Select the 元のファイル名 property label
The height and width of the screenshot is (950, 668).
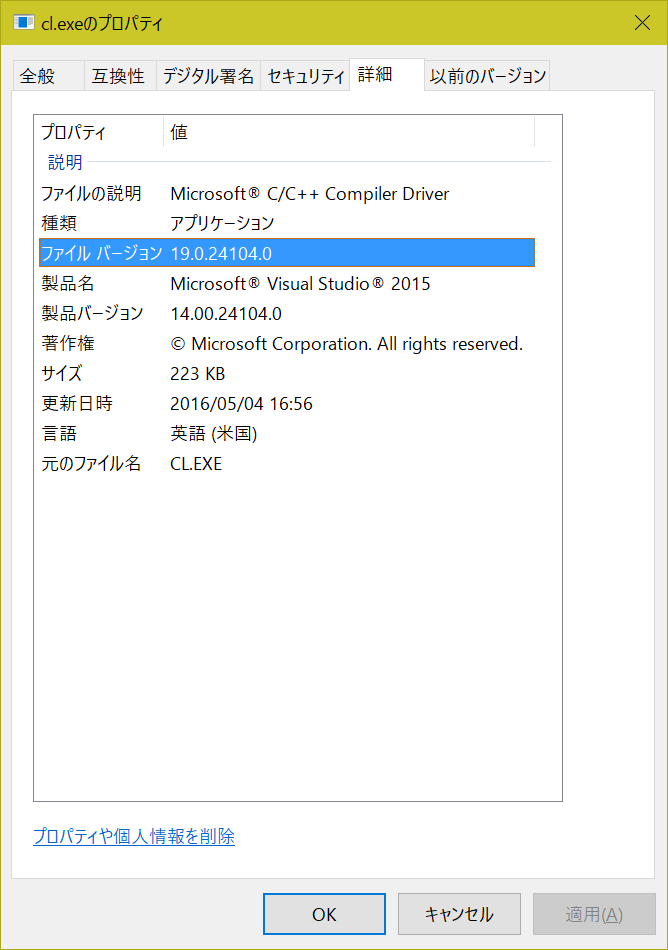pyautogui.click(x=91, y=463)
